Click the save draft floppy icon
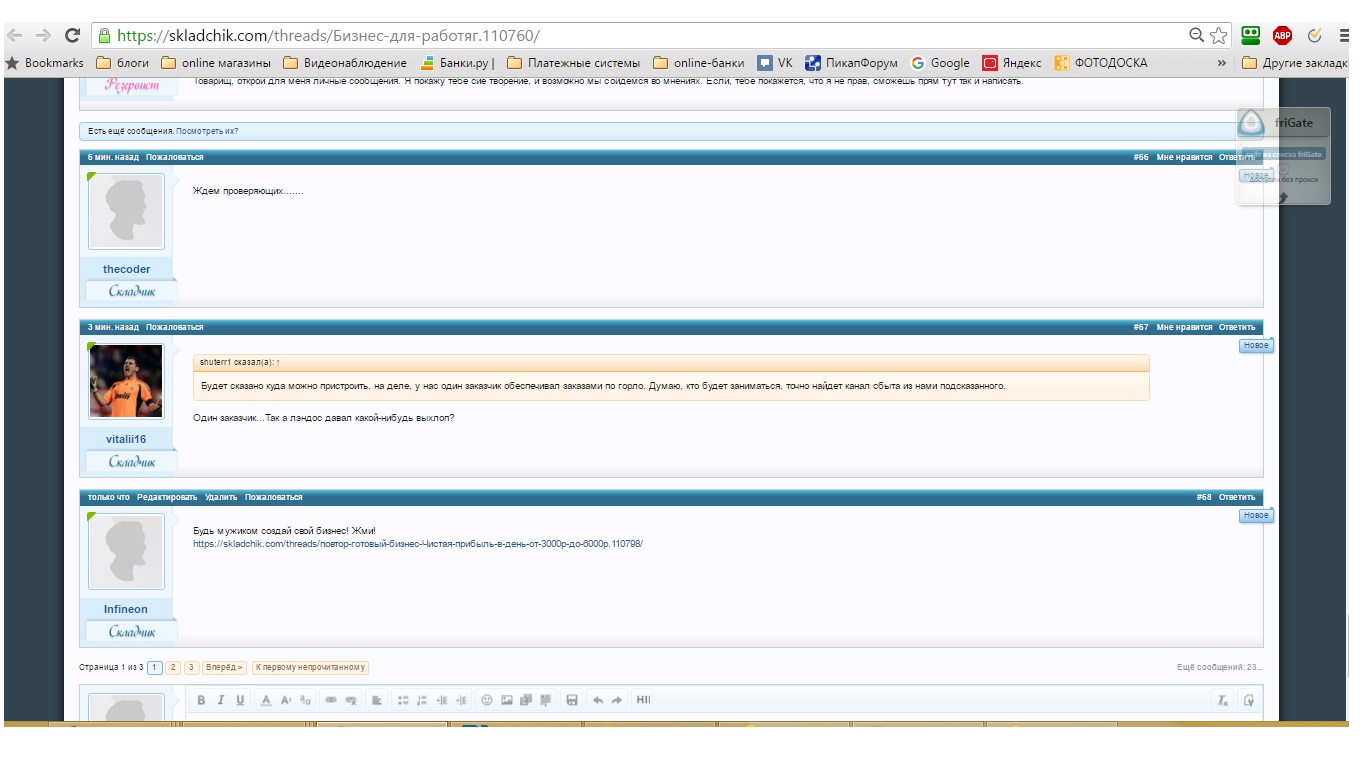 click(571, 700)
